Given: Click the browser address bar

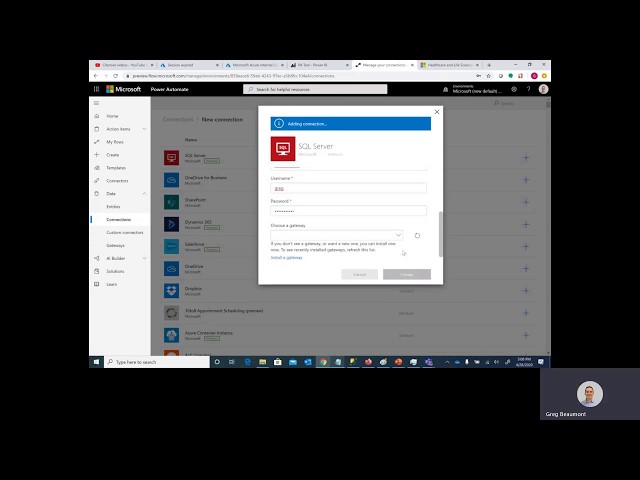Looking at the screenshot, I should point(300,76).
